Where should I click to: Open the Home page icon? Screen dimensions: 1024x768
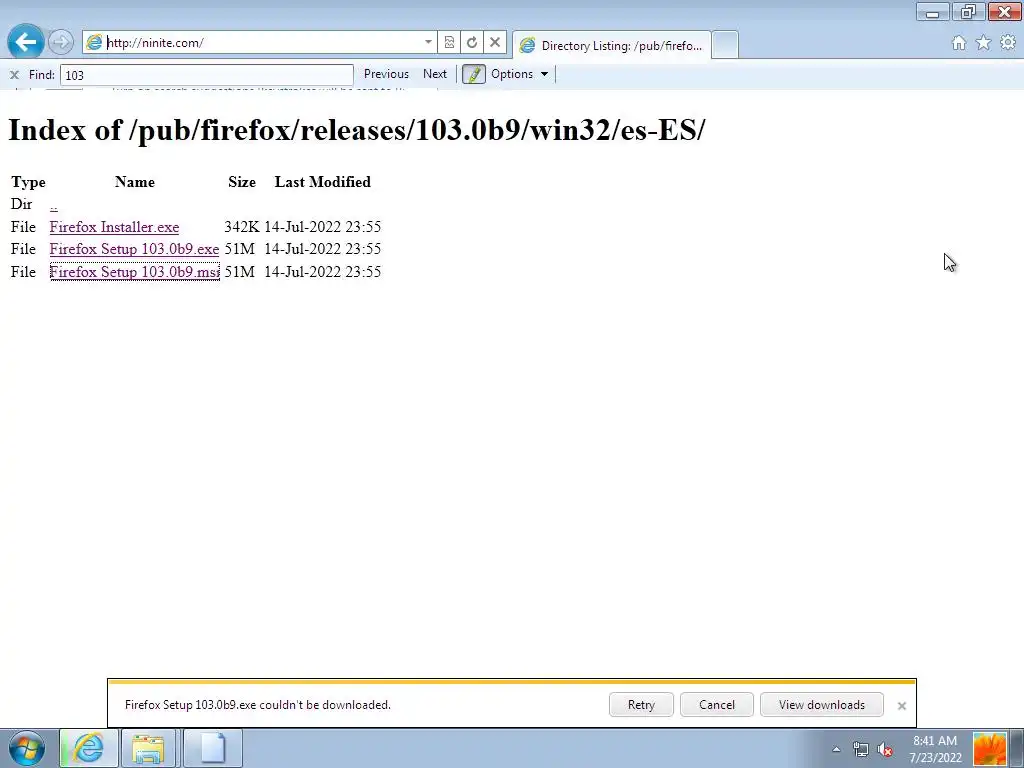pyautogui.click(x=959, y=43)
